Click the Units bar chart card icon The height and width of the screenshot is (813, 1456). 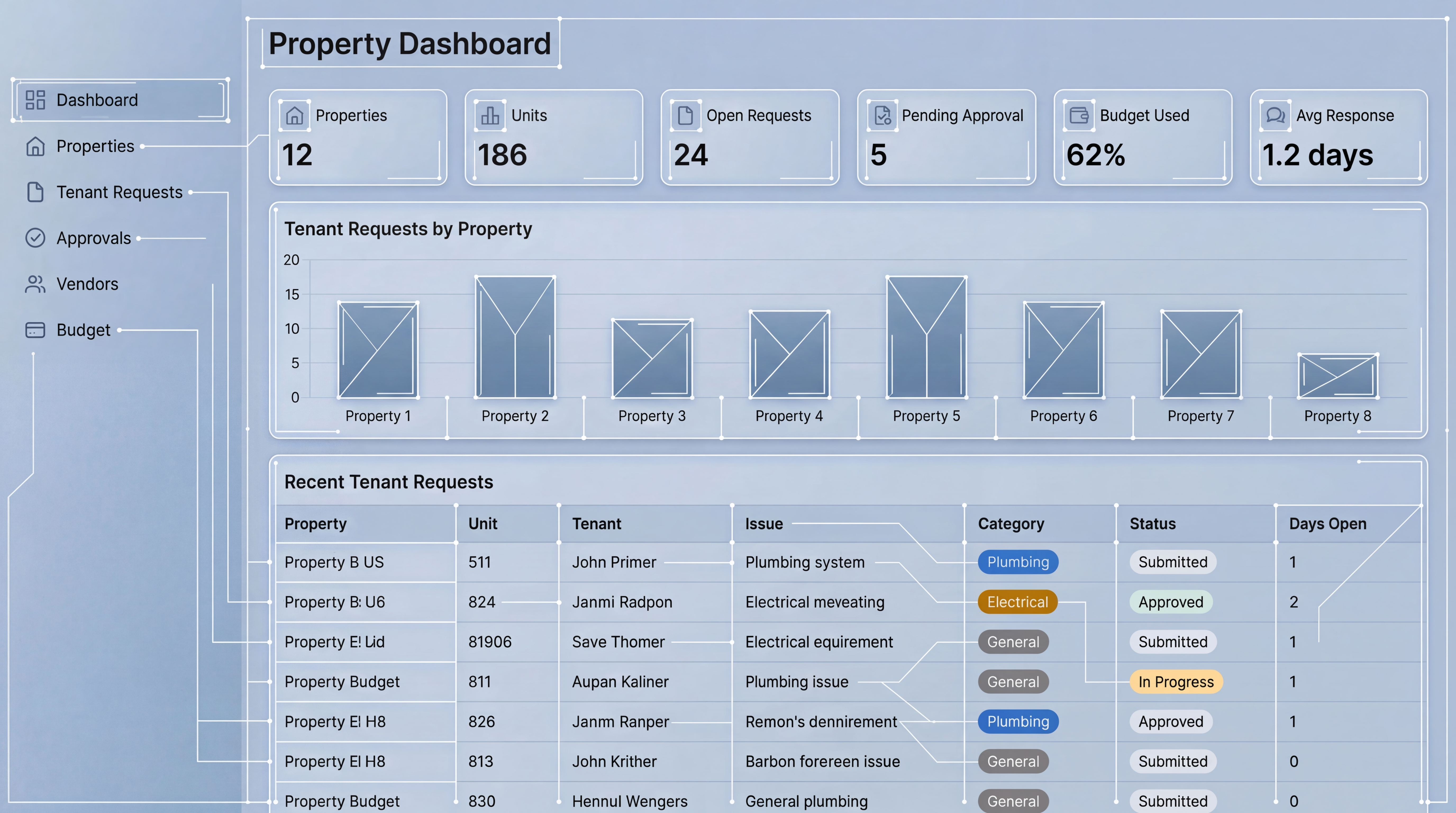tap(489, 115)
